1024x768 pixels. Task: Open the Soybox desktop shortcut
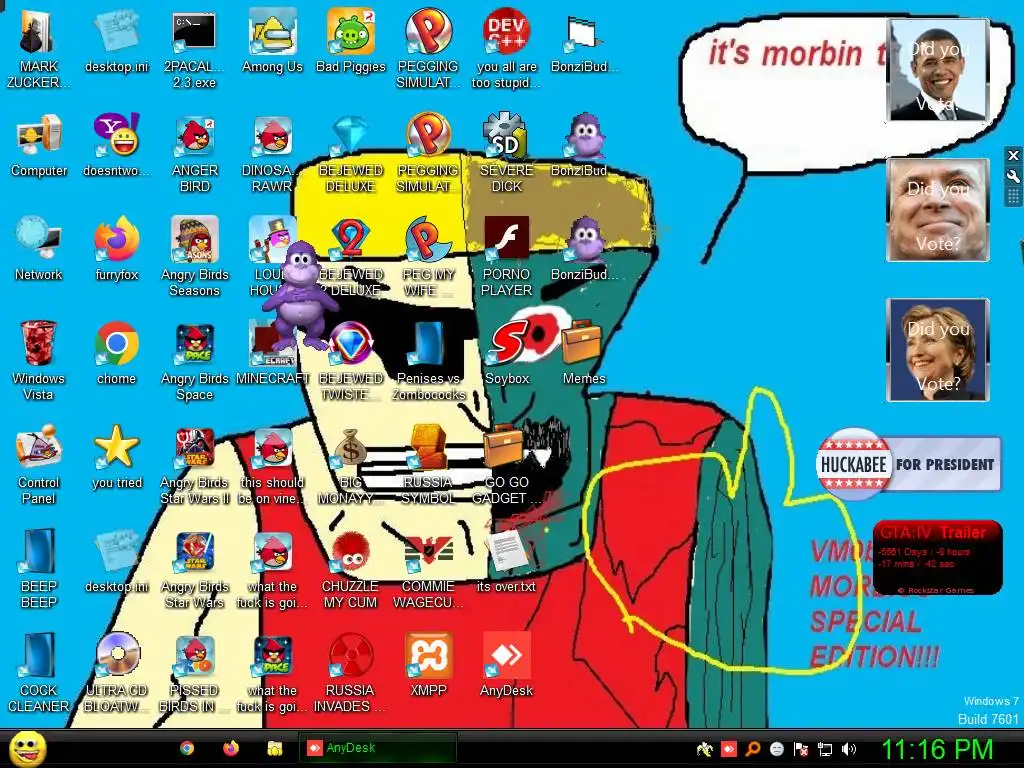pyautogui.click(x=507, y=353)
